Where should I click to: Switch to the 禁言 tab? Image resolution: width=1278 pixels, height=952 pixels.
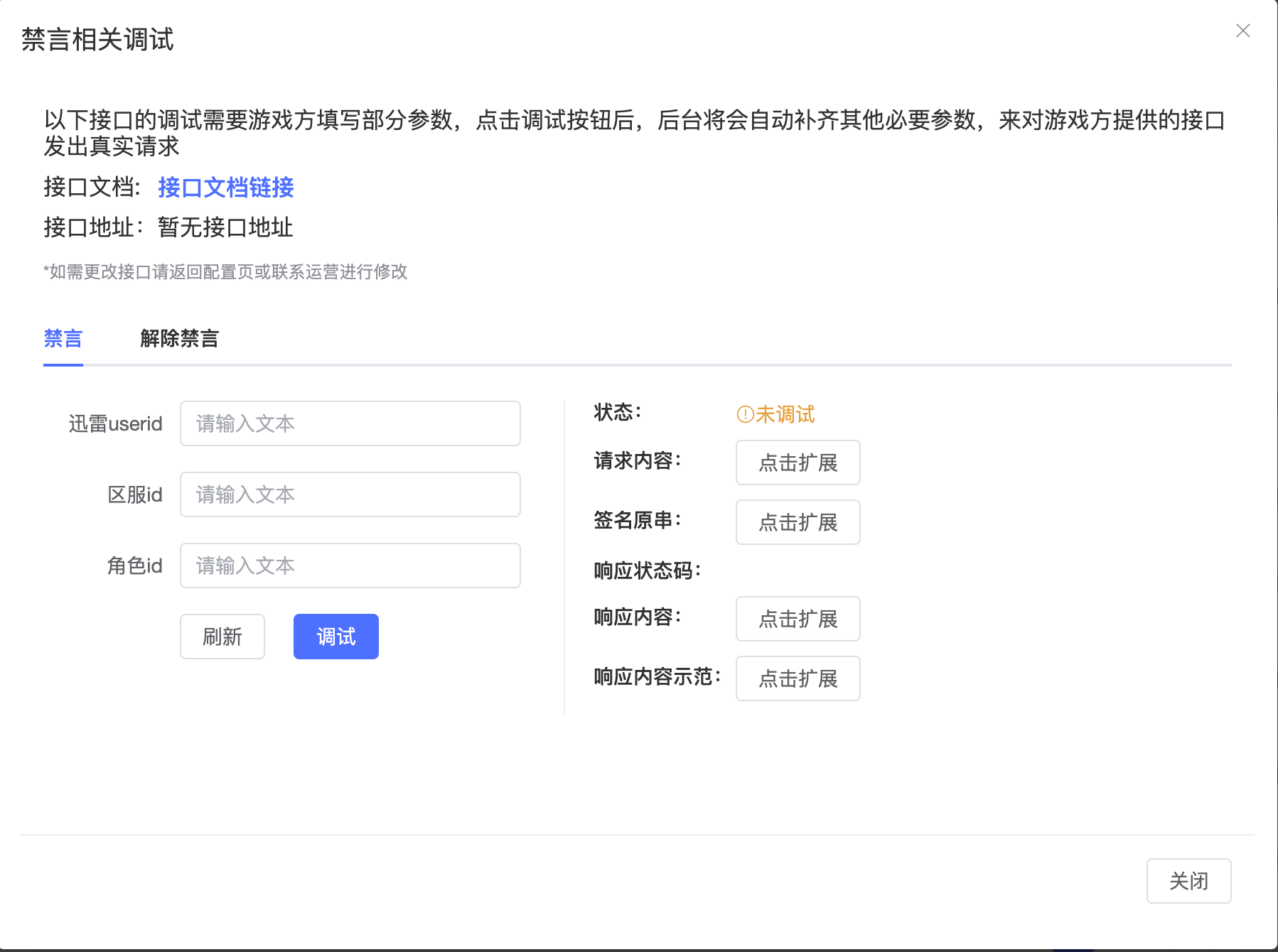pyautogui.click(x=63, y=339)
